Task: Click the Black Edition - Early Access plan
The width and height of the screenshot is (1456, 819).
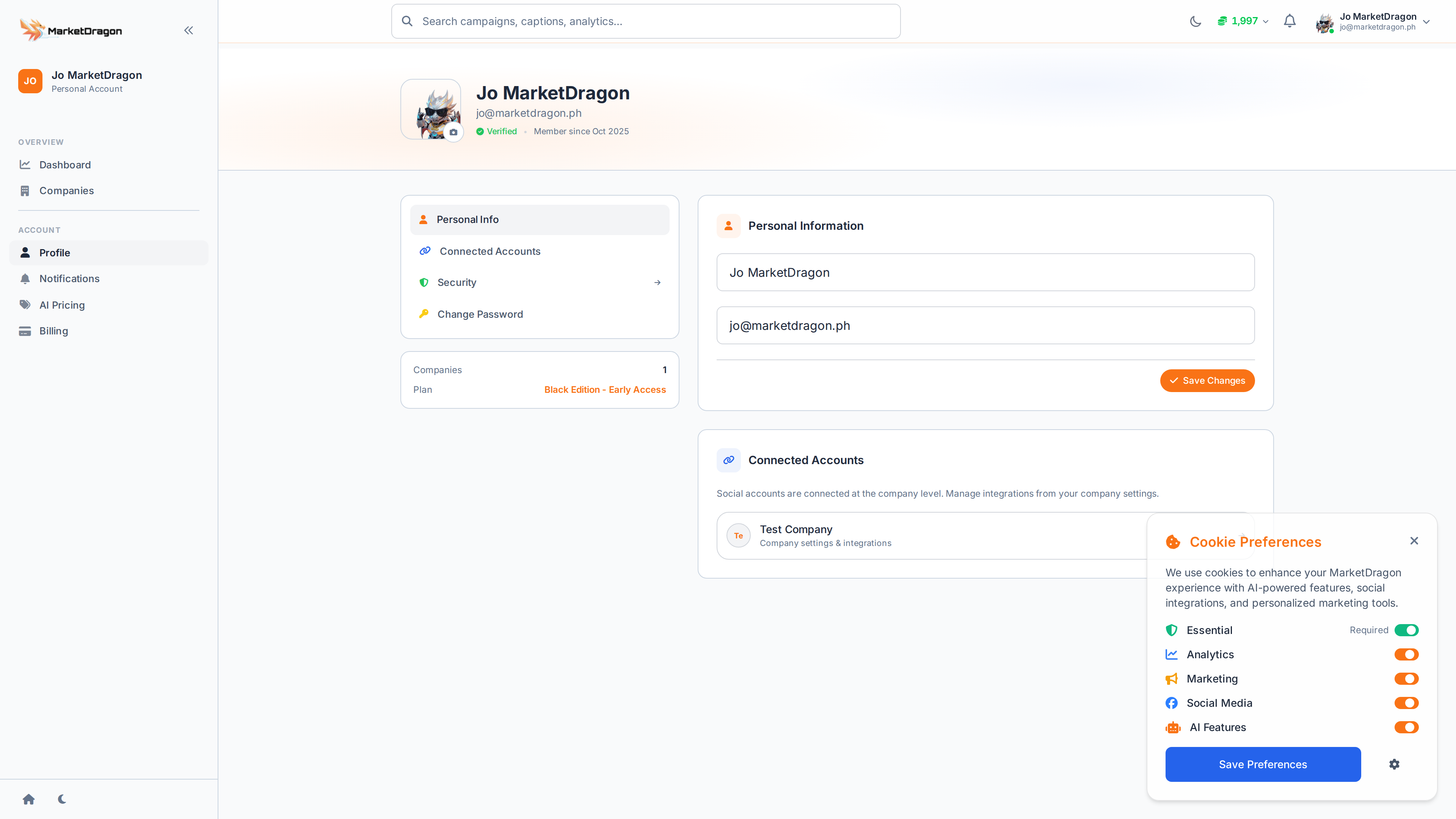Action: coord(605,390)
